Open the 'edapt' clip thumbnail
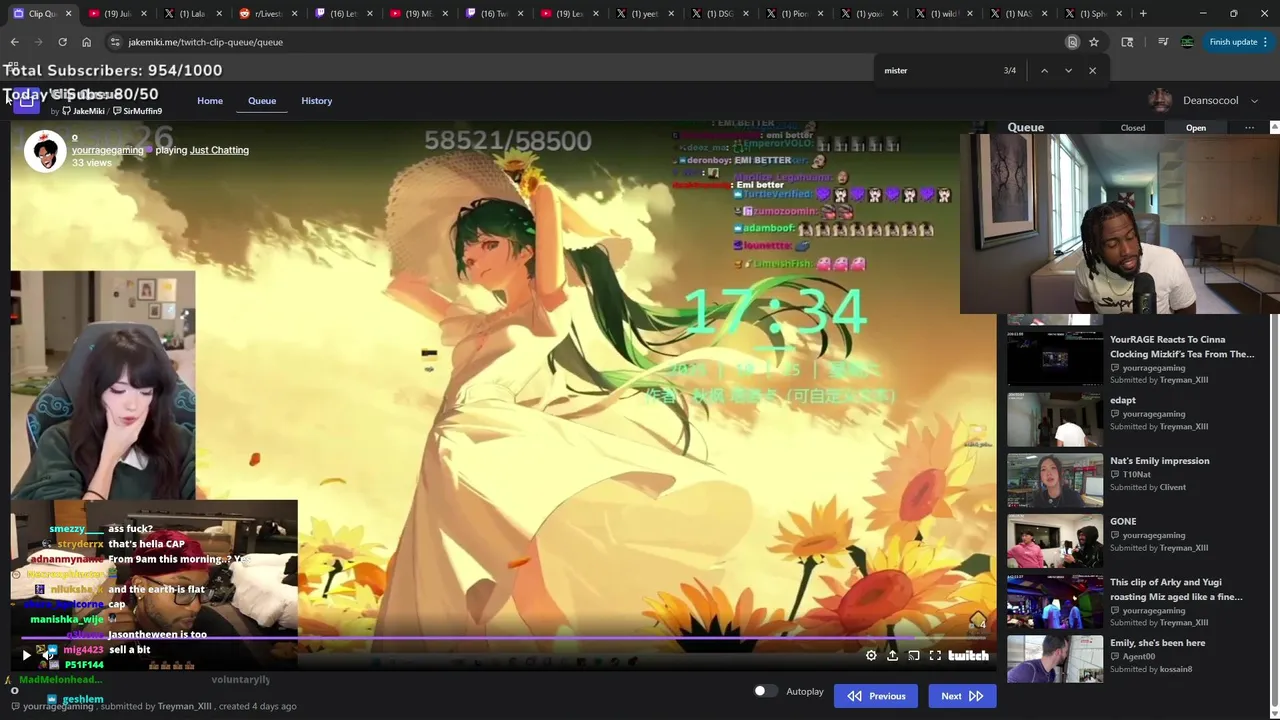This screenshot has width=1280, height=720. pyautogui.click(x=1055, y=419)
